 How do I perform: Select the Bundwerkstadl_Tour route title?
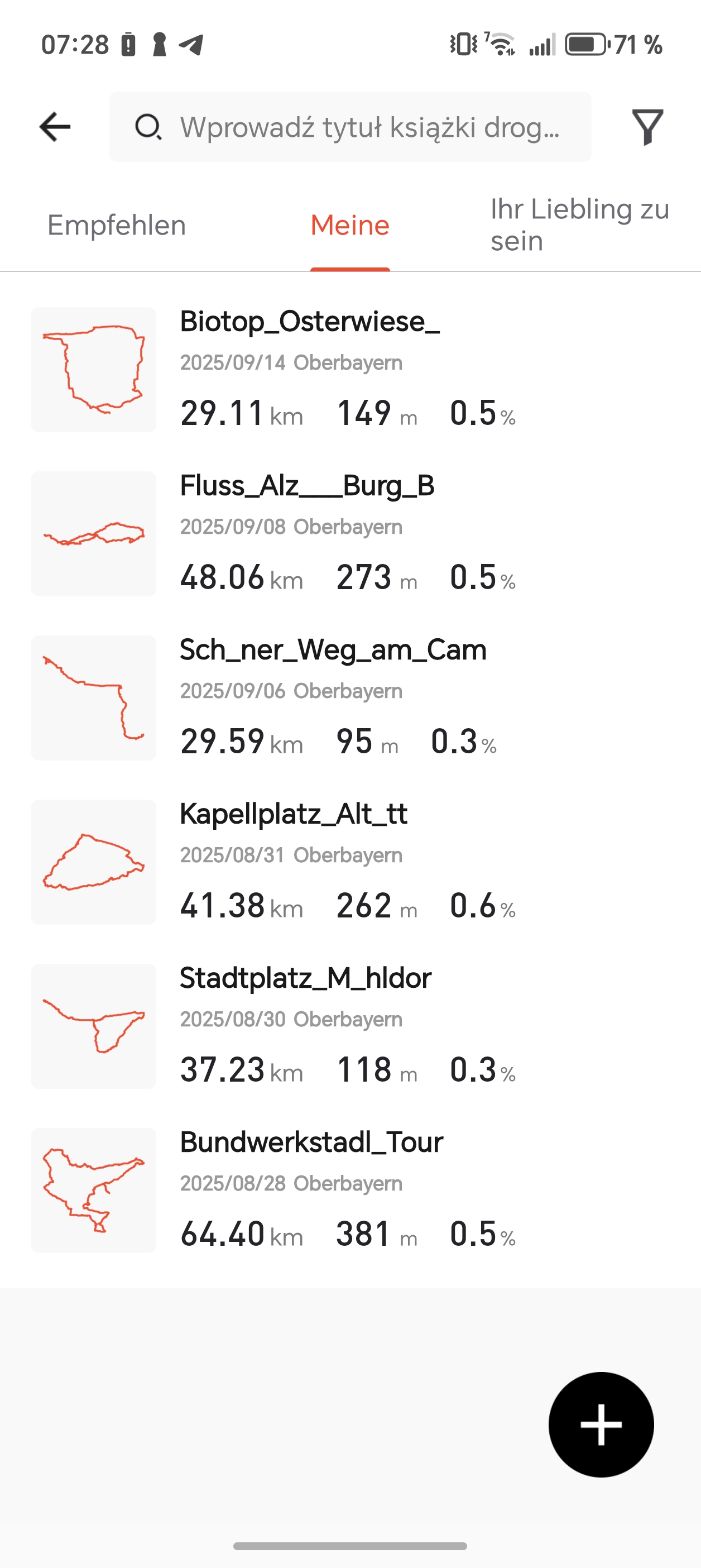tap(311, 1142)
